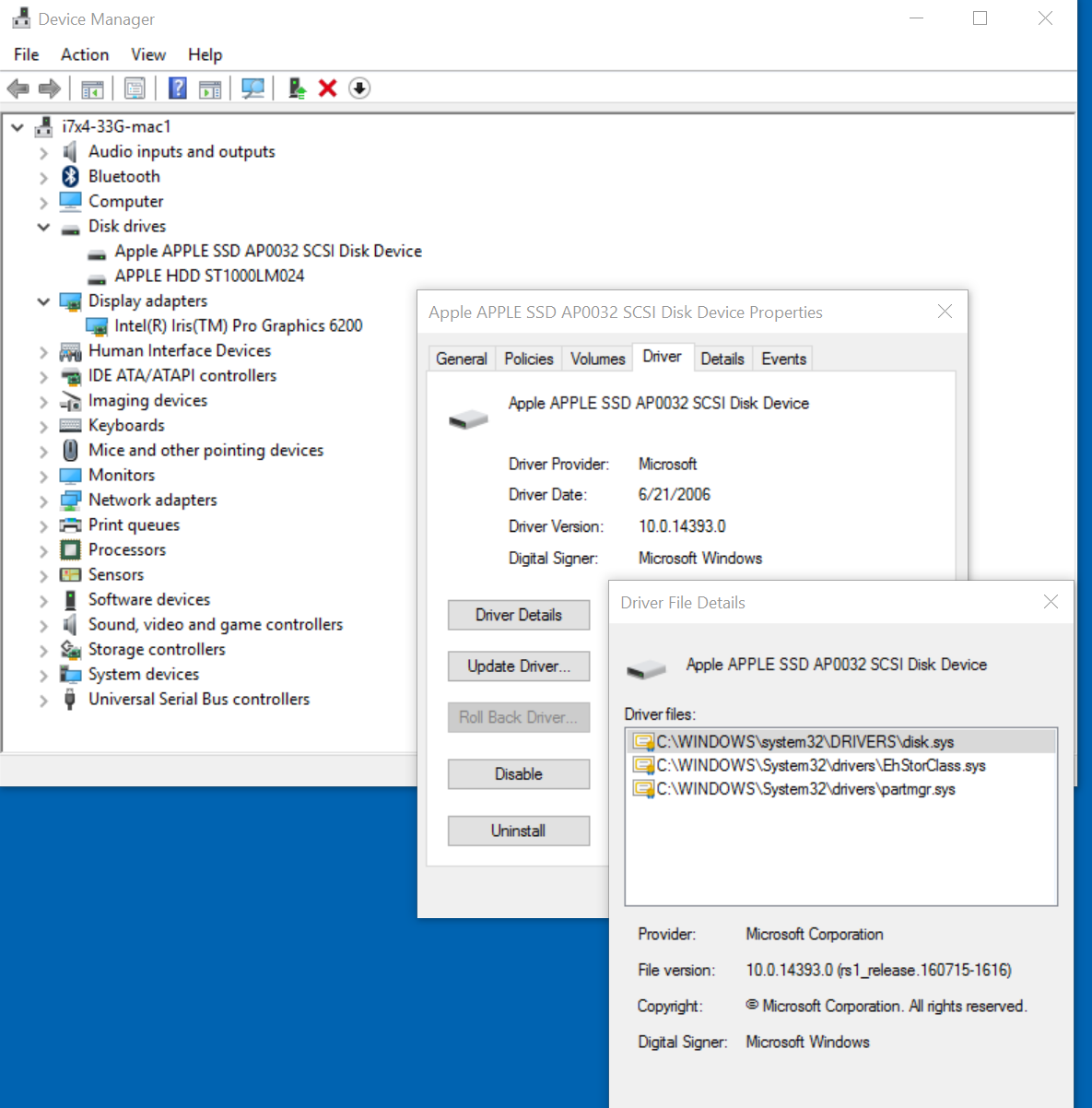Click Show/Hide Console Tree toolbar icon
Screen dimensions: 1092x1108
[92, 88]
